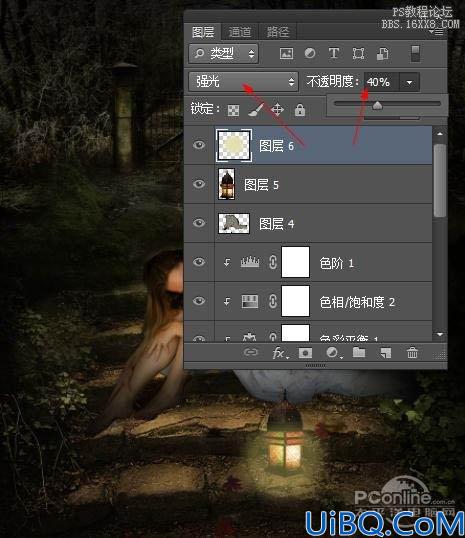Open the opacity slider dropdown arrow

point(409,82)
